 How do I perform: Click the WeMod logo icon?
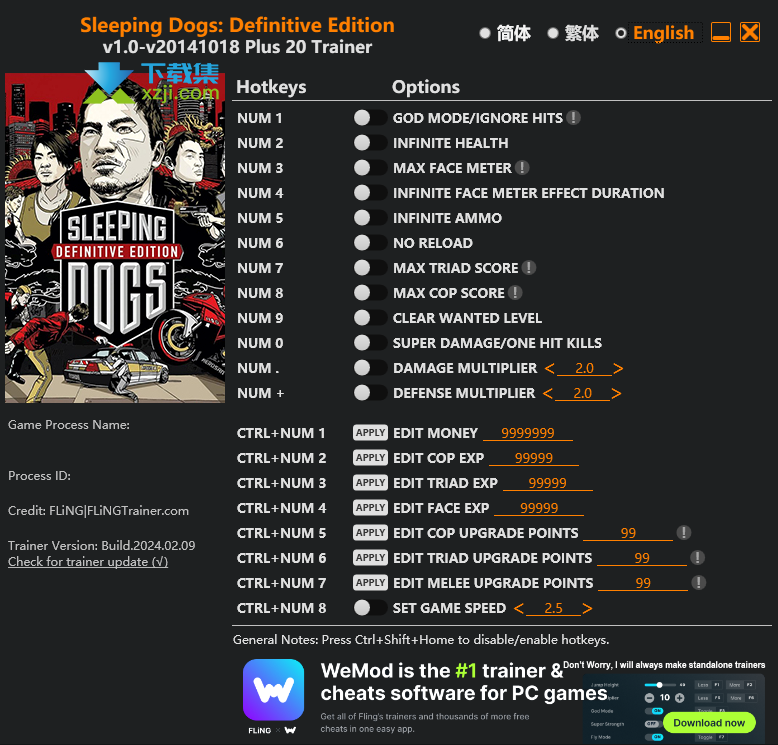click(273, 690)
